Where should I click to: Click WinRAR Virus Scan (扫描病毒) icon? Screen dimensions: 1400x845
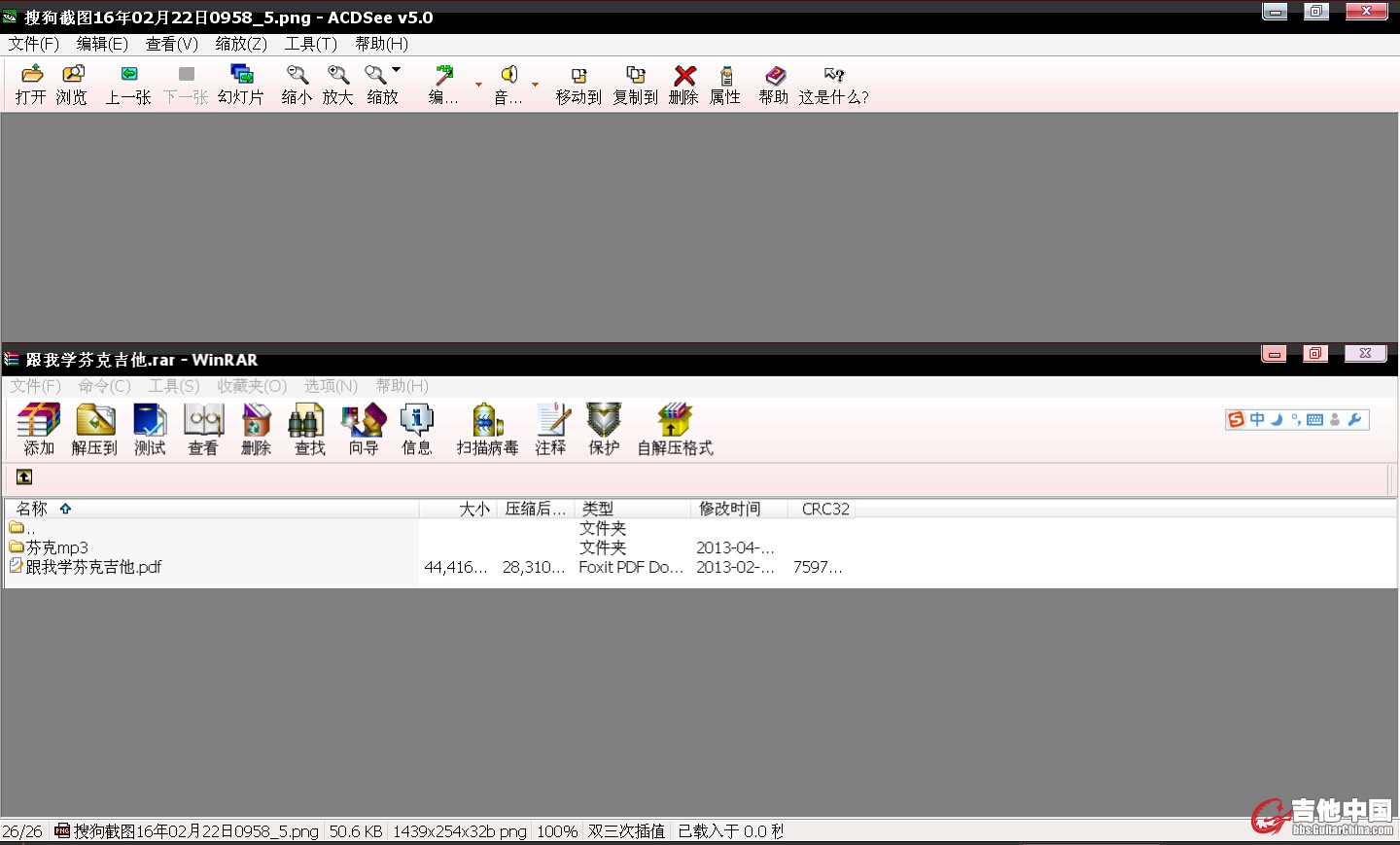tap(487, 420)
